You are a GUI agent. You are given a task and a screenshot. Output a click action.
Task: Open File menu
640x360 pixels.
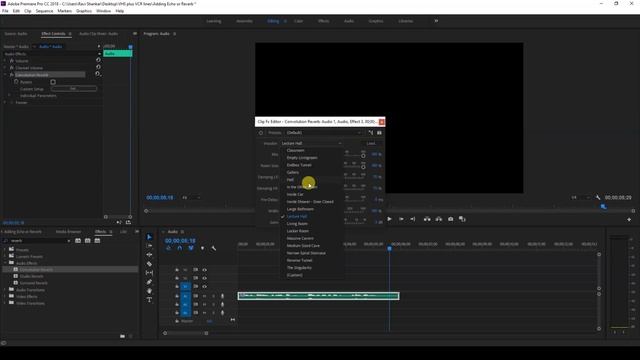click(5, 11)
